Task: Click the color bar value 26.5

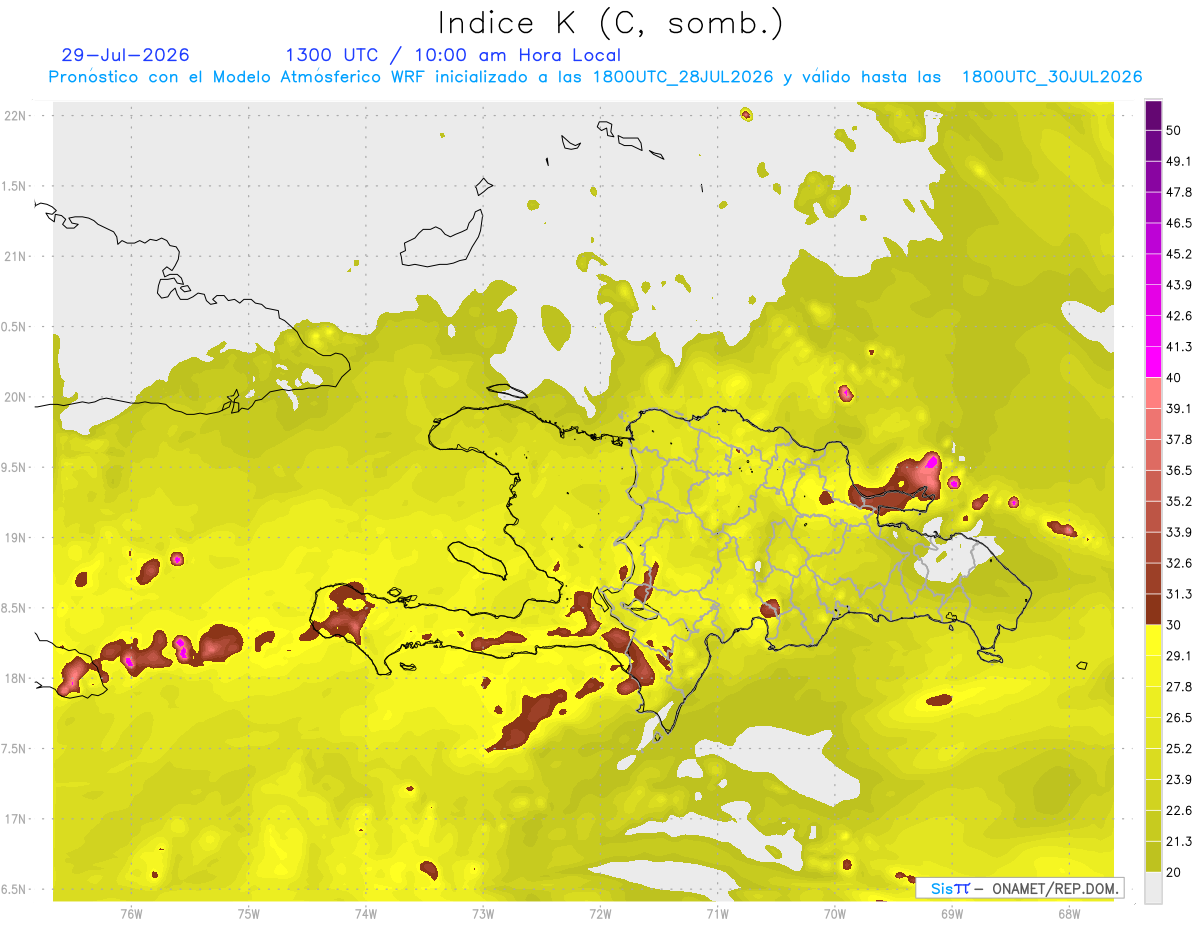Action: pos(1179,718)
